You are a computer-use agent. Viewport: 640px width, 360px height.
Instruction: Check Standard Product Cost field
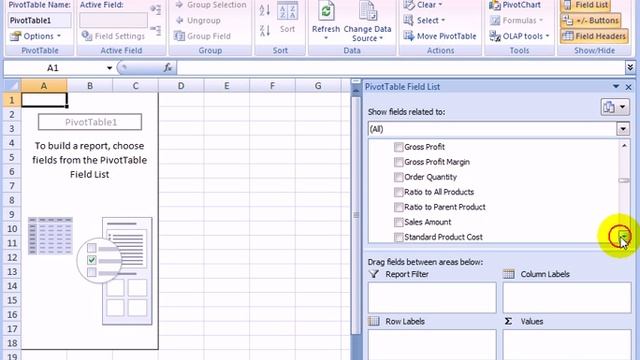pos(398,237)
